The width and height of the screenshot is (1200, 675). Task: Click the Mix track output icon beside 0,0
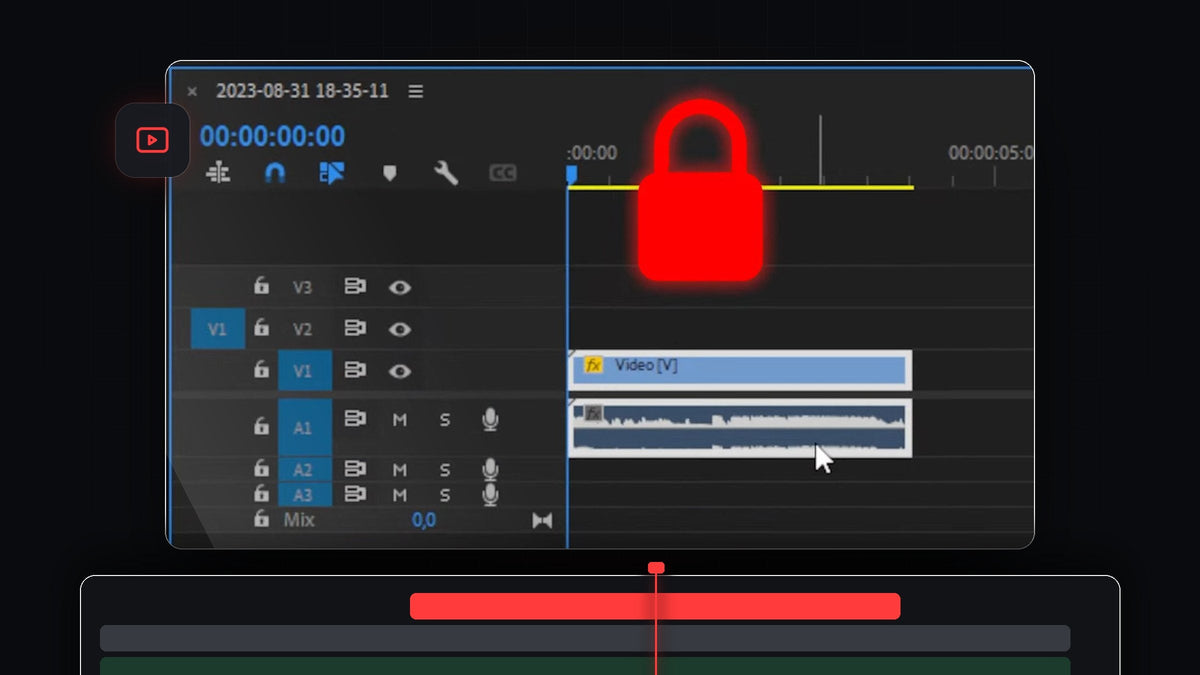pyautogui.click(x=542, y=520)
